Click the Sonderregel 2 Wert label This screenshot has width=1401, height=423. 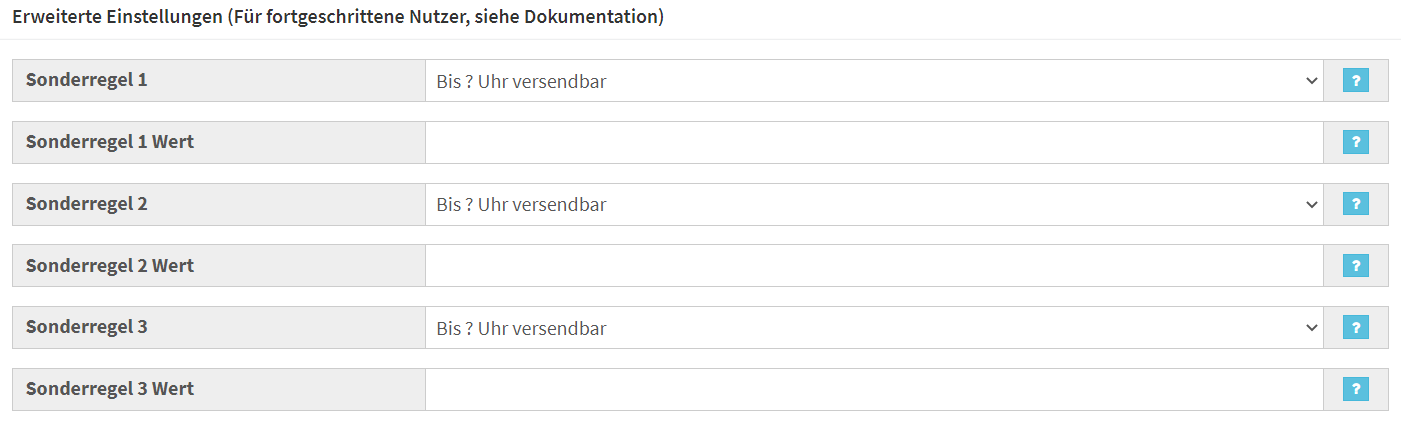coord(110,266)
